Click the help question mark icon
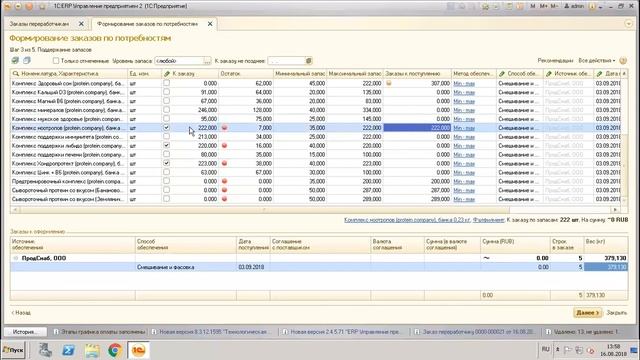Image resolution: width=640 pixels, height=360 pixels. coord(623,61)
